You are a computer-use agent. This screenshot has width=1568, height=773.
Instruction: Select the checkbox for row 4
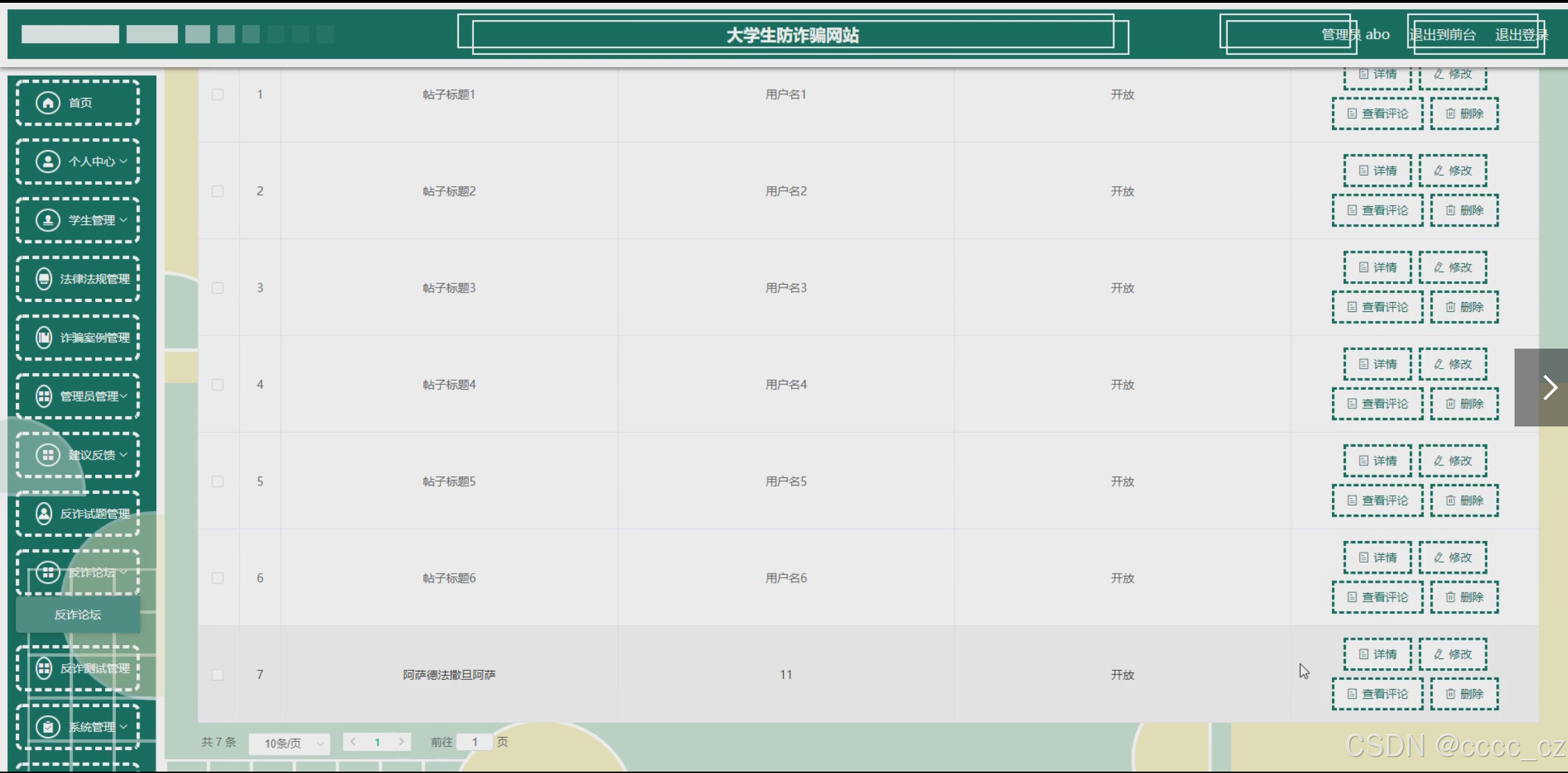218,385
